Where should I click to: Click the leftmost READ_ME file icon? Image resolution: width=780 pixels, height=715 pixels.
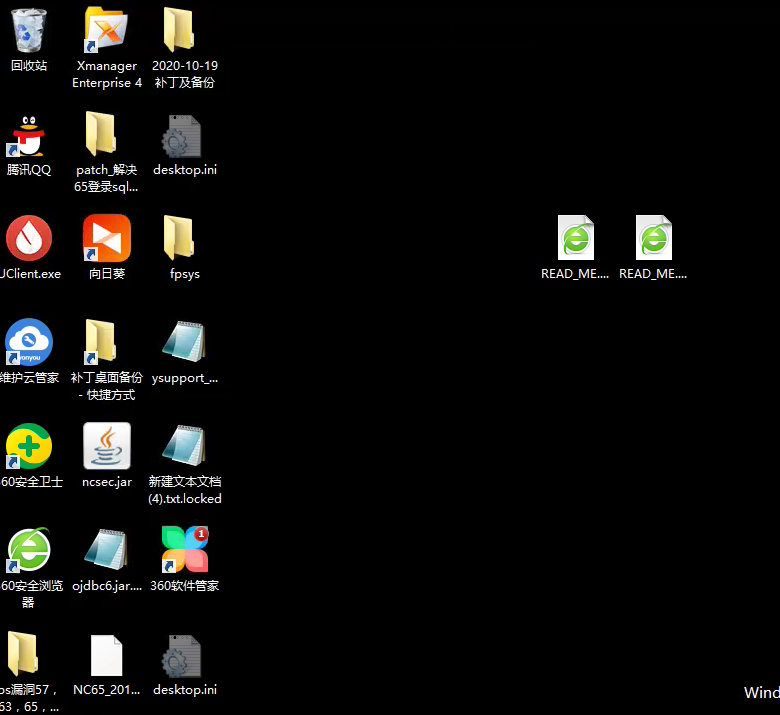(575, 240)
